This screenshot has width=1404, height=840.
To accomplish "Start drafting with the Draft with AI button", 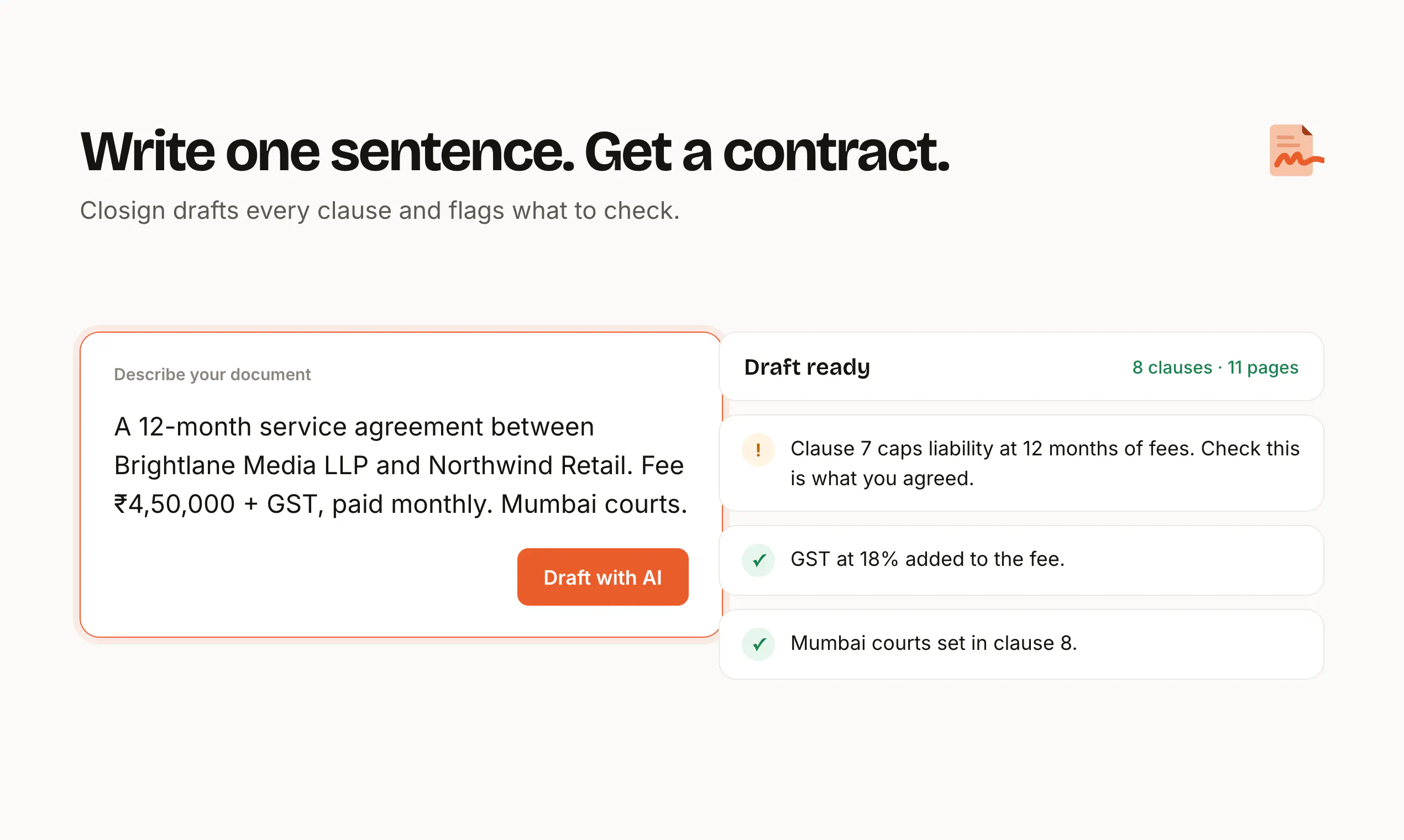I will [x=603, y=577].
